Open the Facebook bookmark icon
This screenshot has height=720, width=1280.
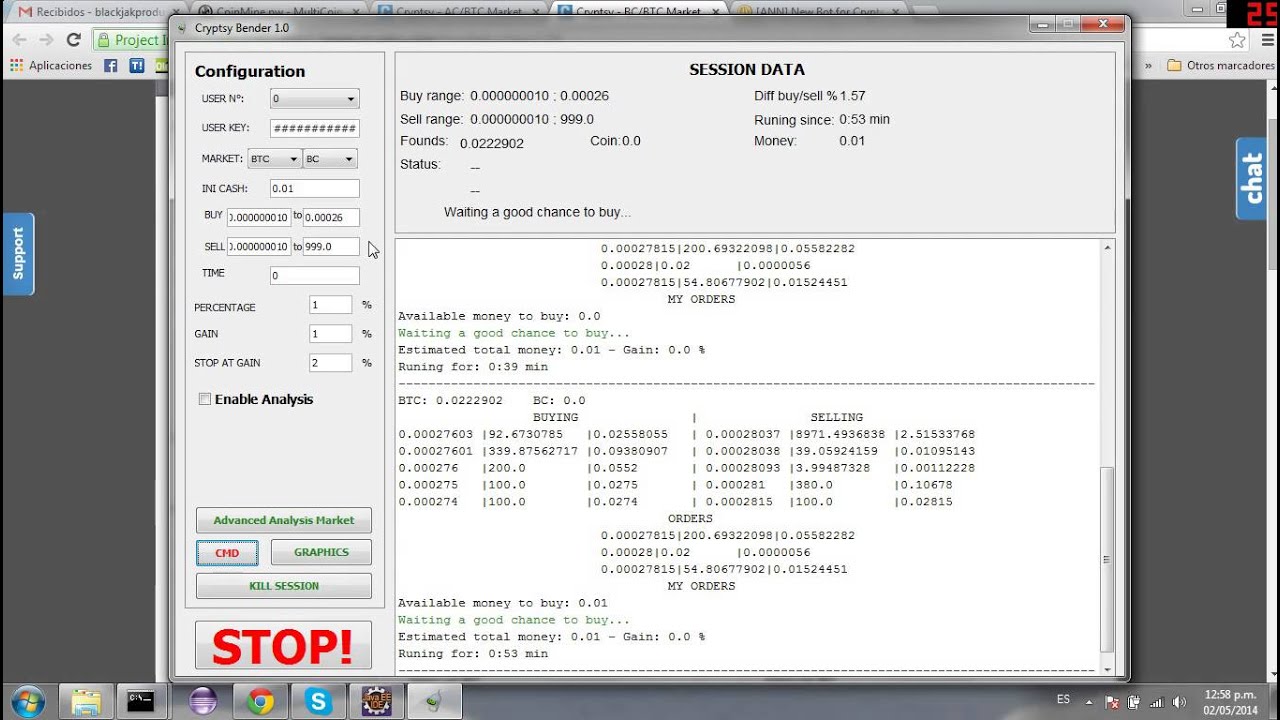click(110, 66)
